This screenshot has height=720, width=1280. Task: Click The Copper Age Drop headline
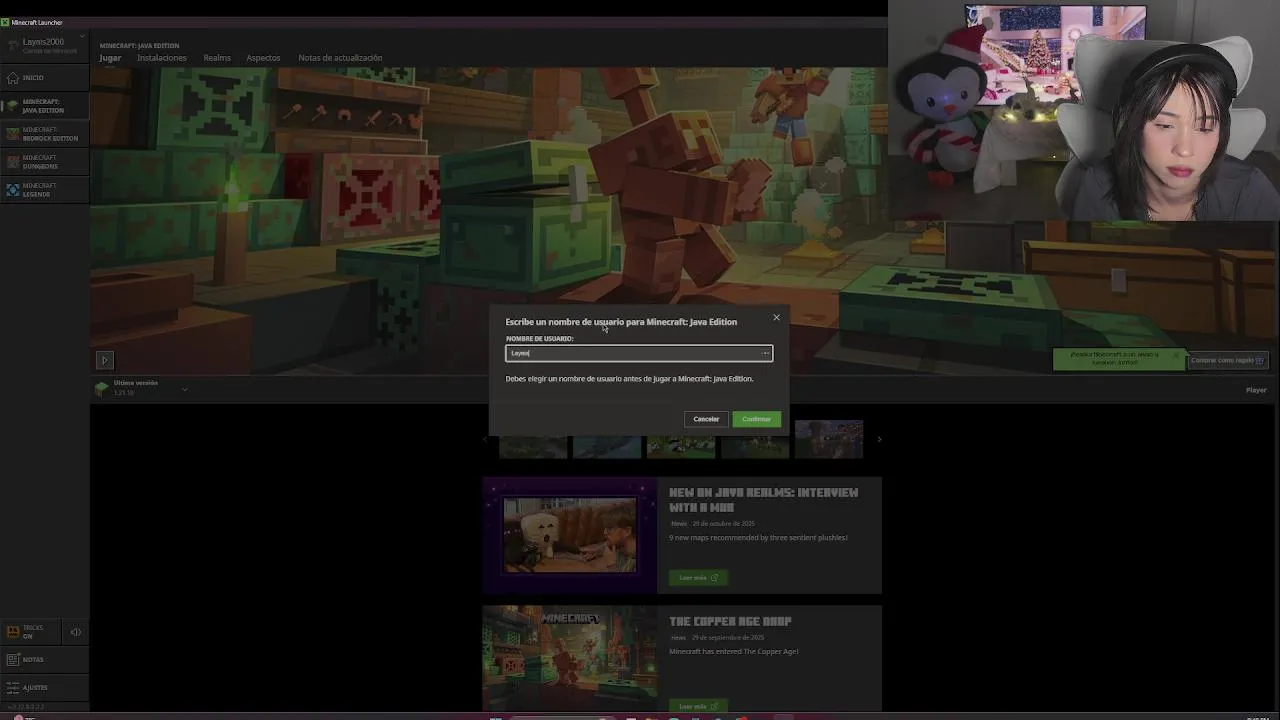pyautogui.click(x=730, y=621)
